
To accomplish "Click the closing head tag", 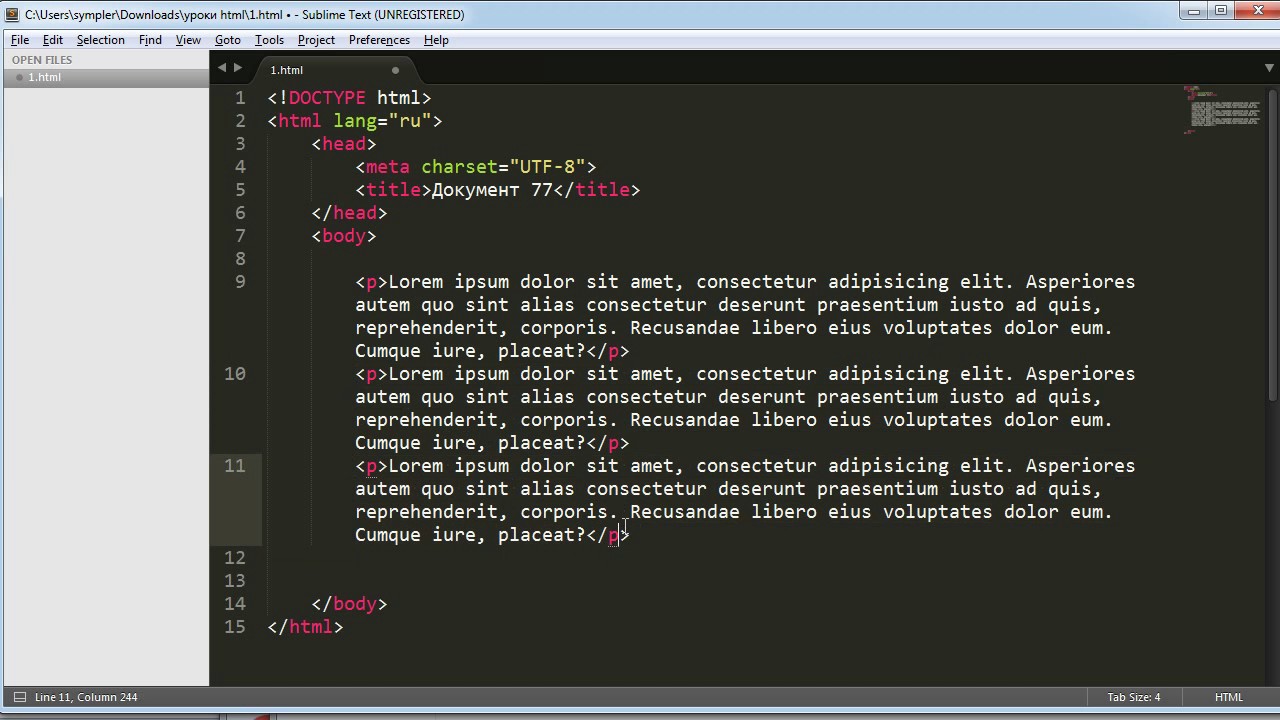I will point(349,213).
